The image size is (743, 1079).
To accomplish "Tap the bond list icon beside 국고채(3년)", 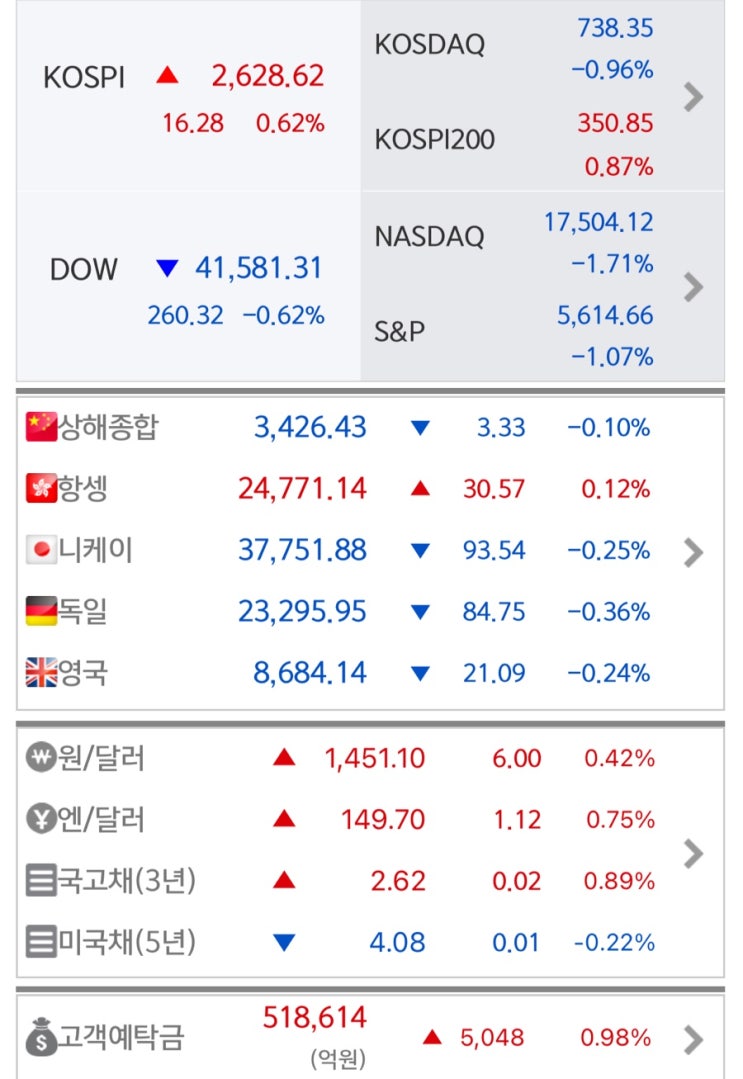I will [x=41, y=881].
